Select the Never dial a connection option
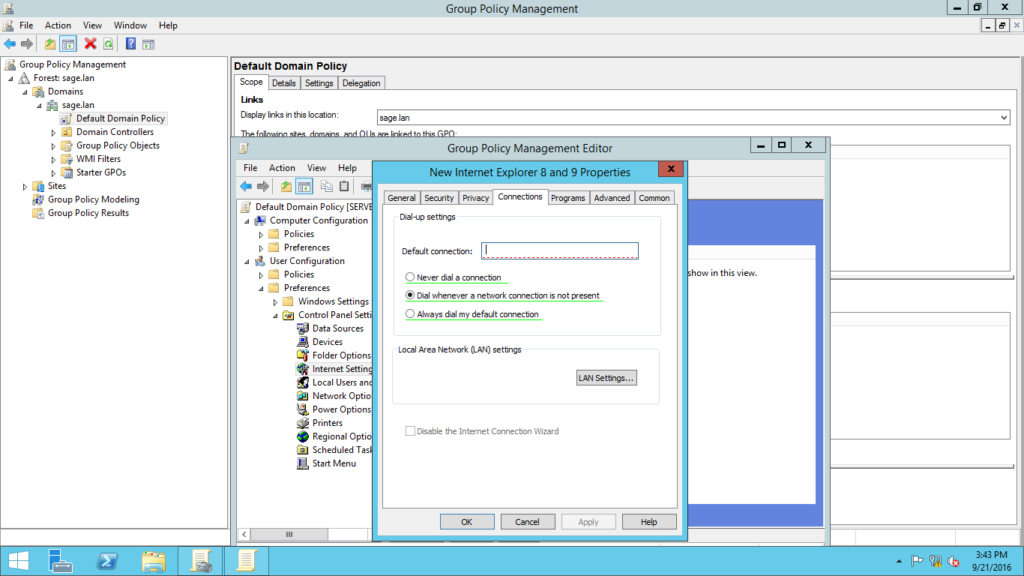The width and height of the screenshot is (1024, 576). click(x=410, y=277)
